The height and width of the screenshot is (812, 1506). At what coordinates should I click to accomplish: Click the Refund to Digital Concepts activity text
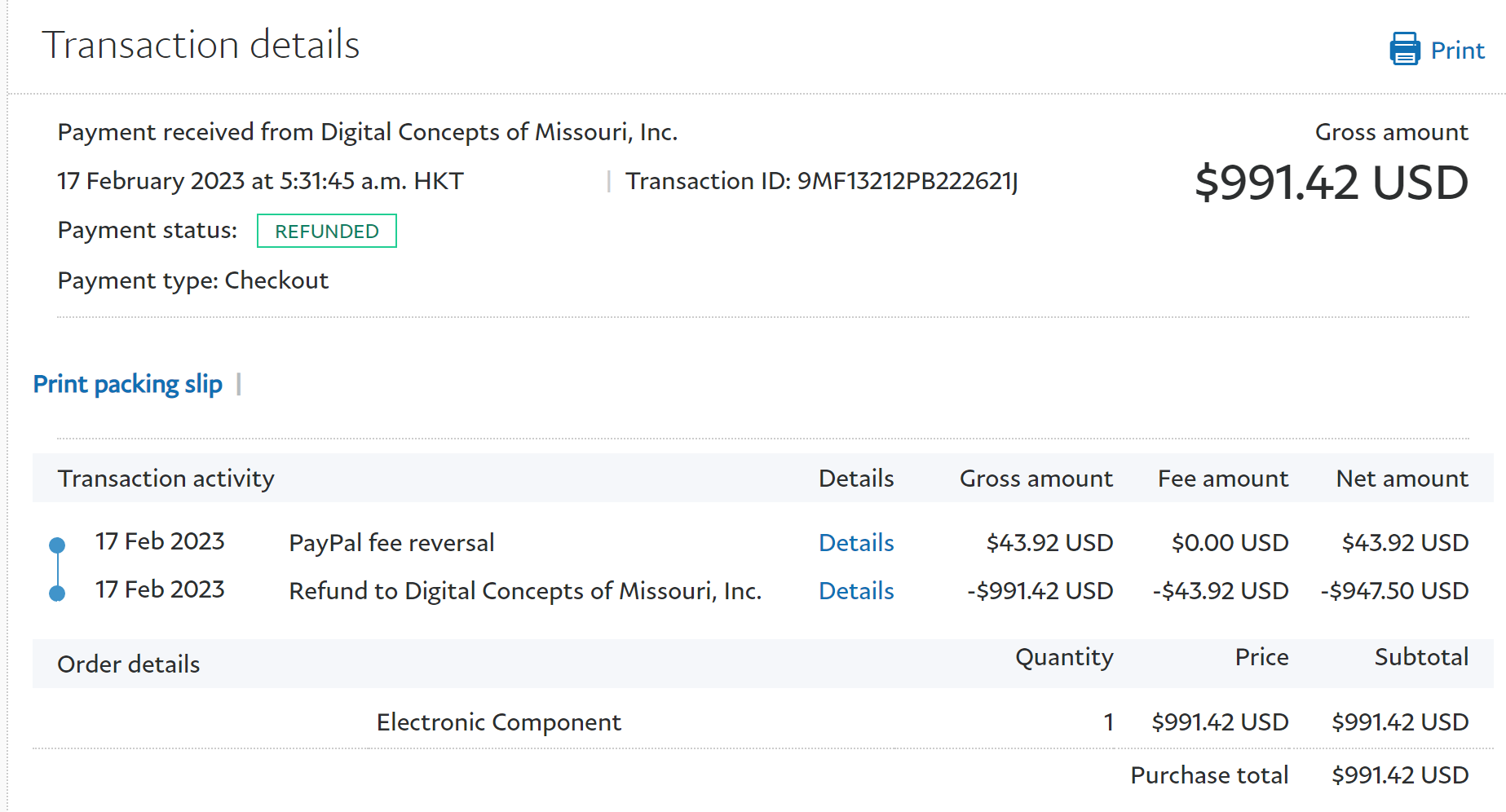click(525, 591)
